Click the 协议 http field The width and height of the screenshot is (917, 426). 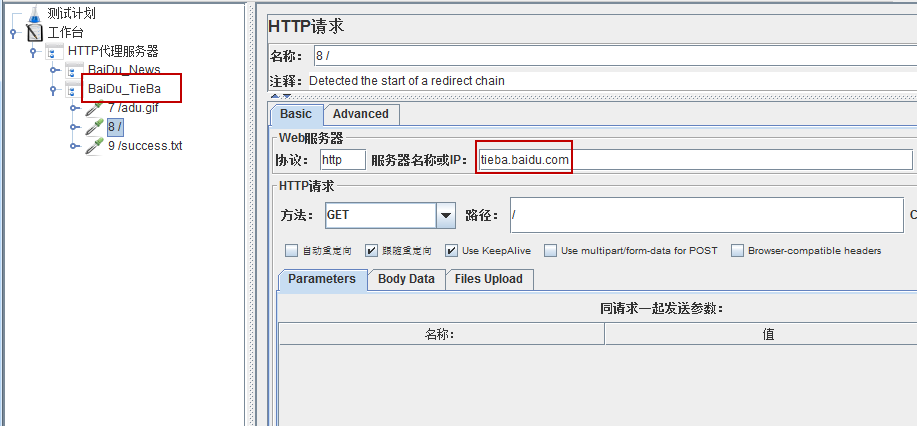[343, 160]
